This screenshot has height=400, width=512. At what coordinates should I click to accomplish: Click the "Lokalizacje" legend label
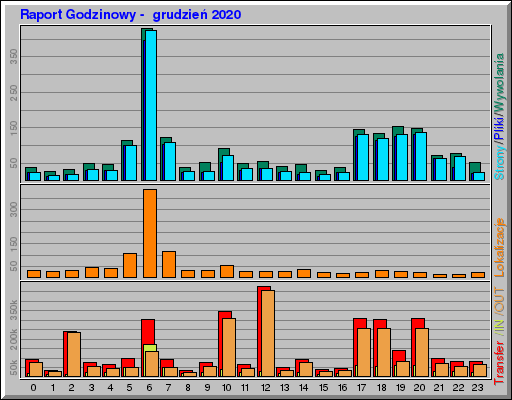499,248
